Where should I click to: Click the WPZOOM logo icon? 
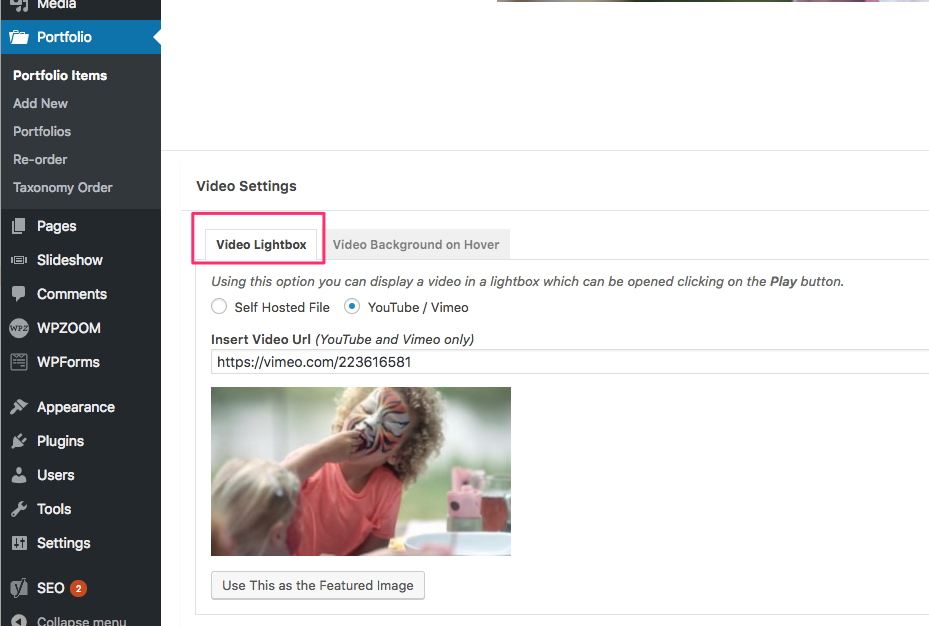(19, 328)
